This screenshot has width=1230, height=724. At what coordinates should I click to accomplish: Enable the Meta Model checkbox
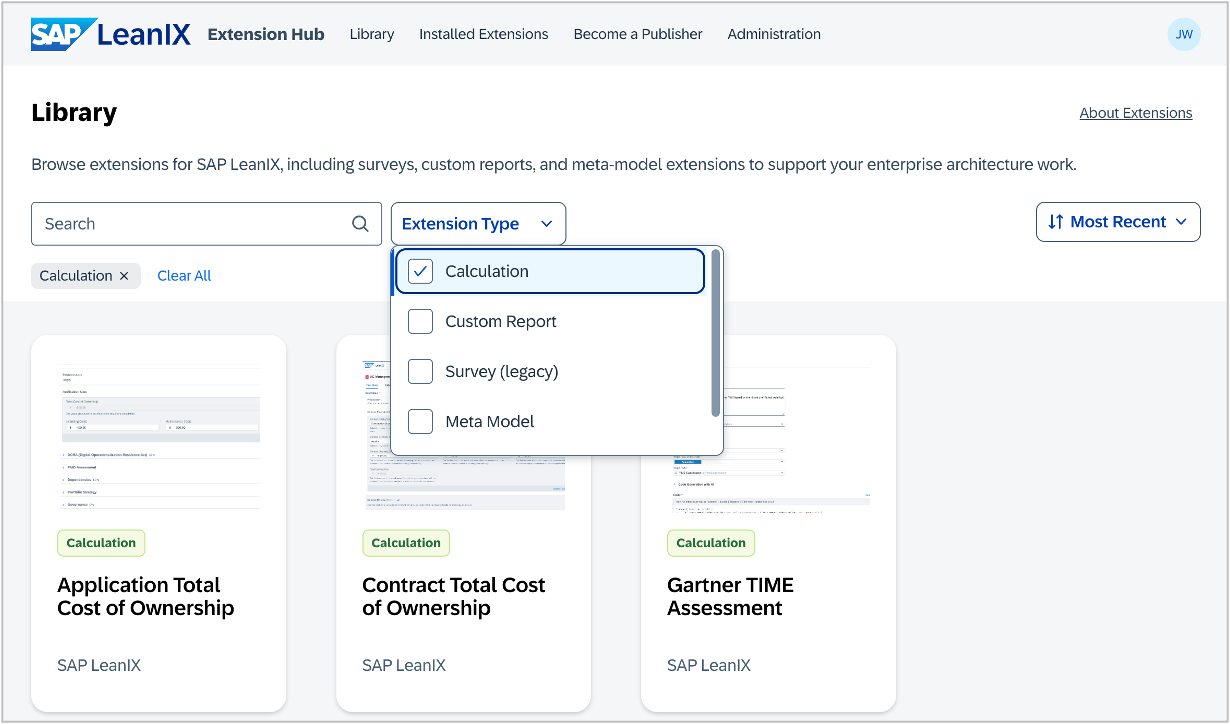421,421
